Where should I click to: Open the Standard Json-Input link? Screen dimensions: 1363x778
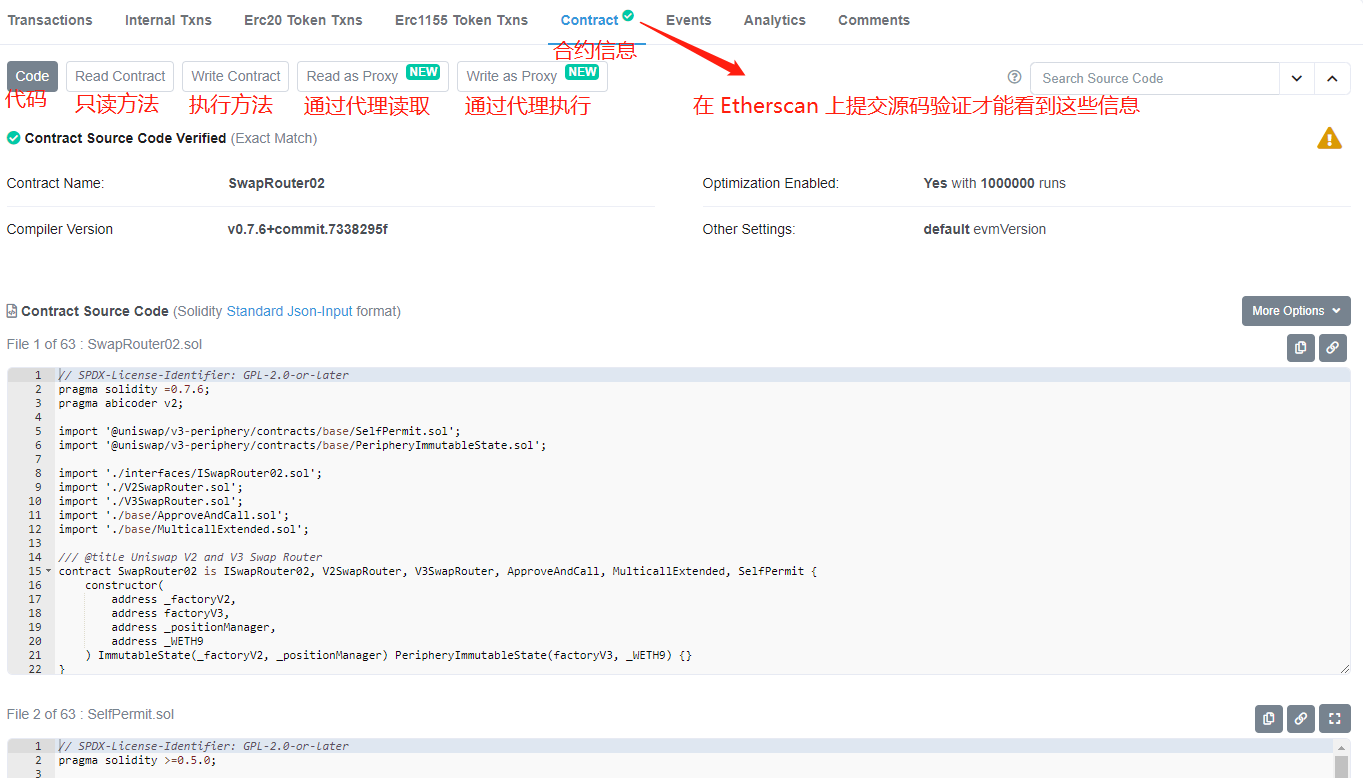pos(289,311)
